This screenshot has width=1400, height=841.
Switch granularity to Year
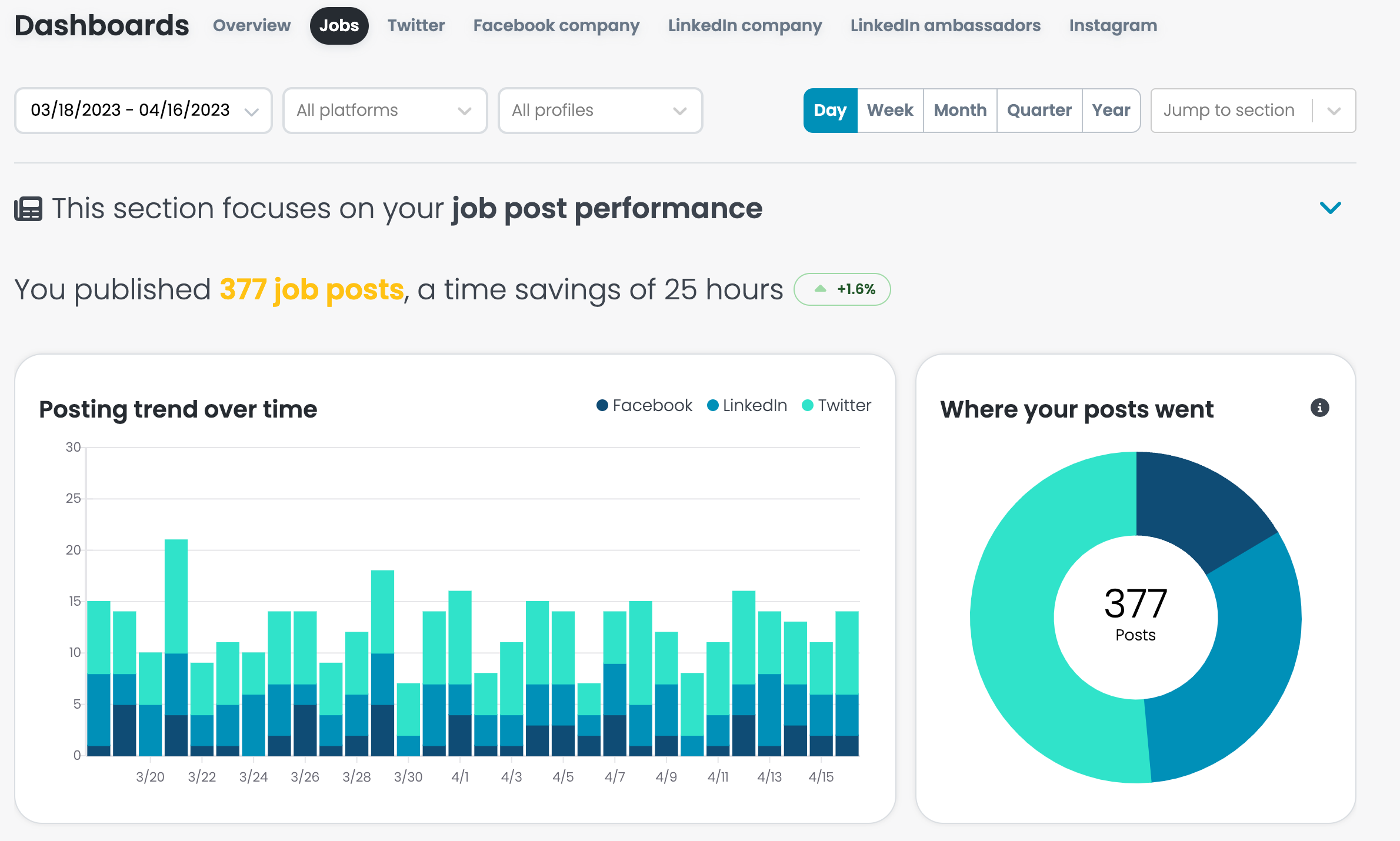[1111, 111]
